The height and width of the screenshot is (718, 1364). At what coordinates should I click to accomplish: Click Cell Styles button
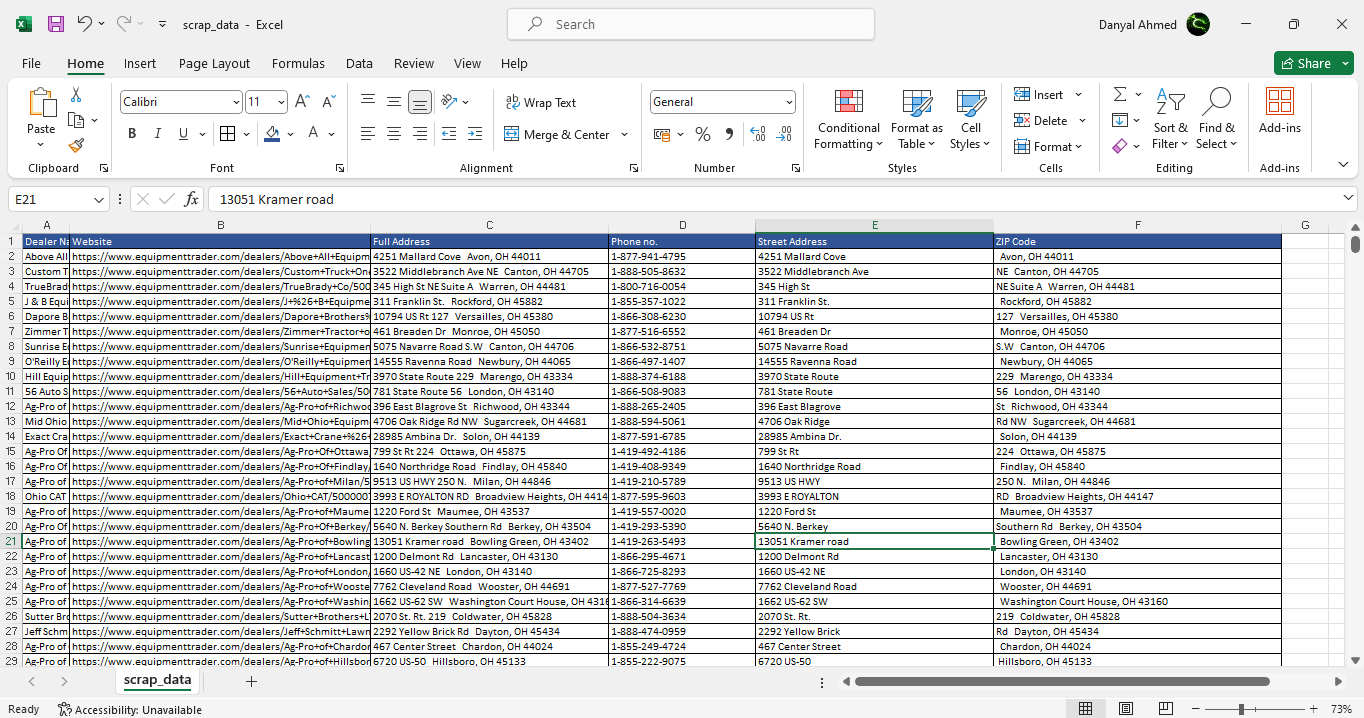(x=971, y=118)
